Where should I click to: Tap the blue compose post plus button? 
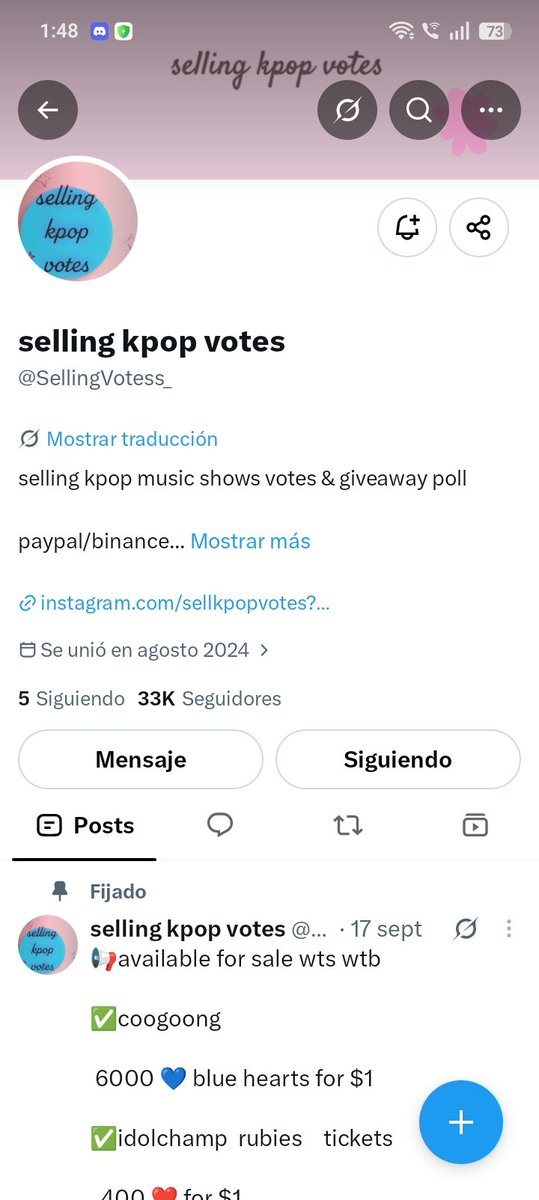click(x=461, y=1122)
